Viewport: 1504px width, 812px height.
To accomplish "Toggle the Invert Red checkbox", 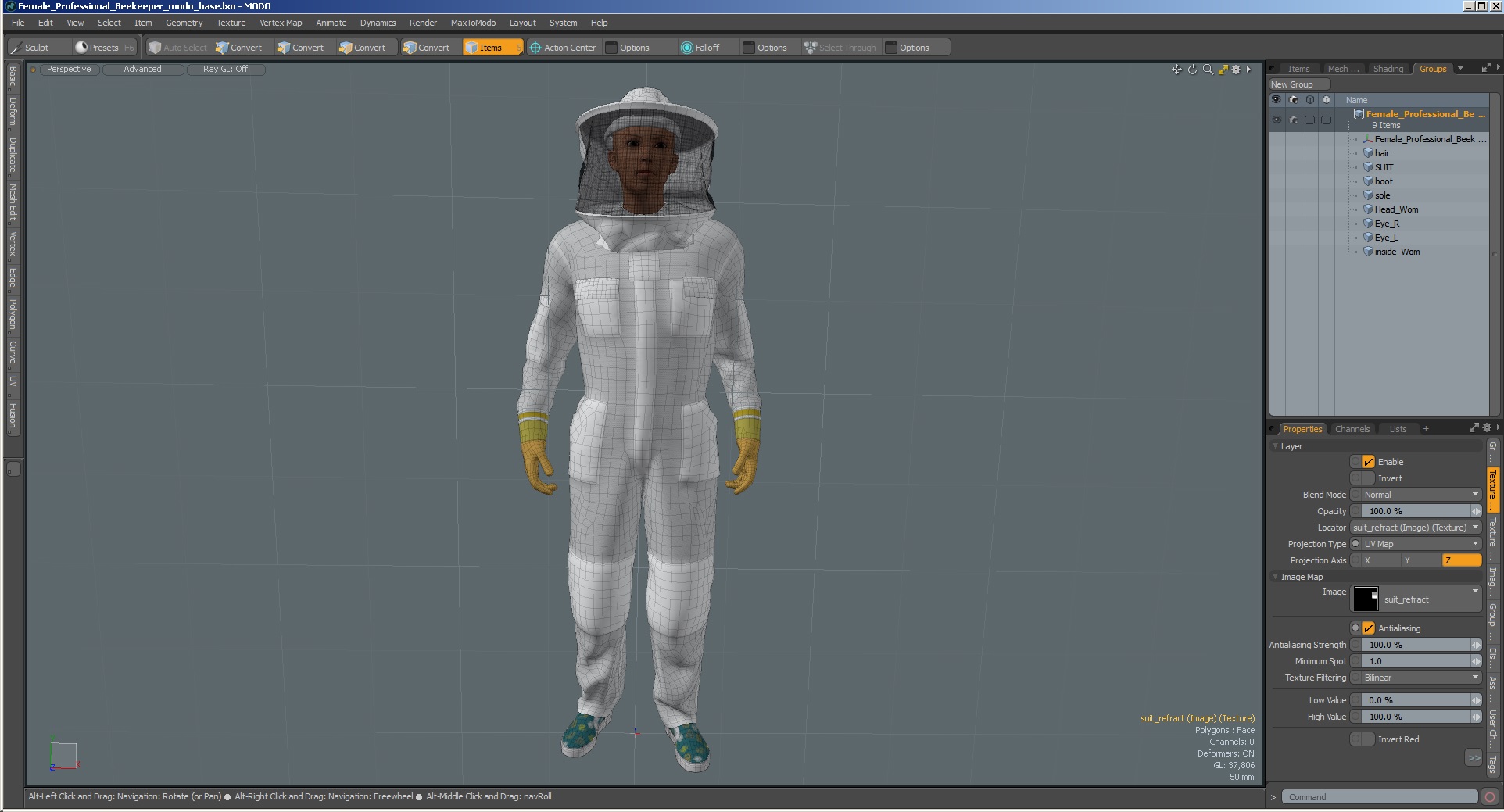I will point(1368,739).
